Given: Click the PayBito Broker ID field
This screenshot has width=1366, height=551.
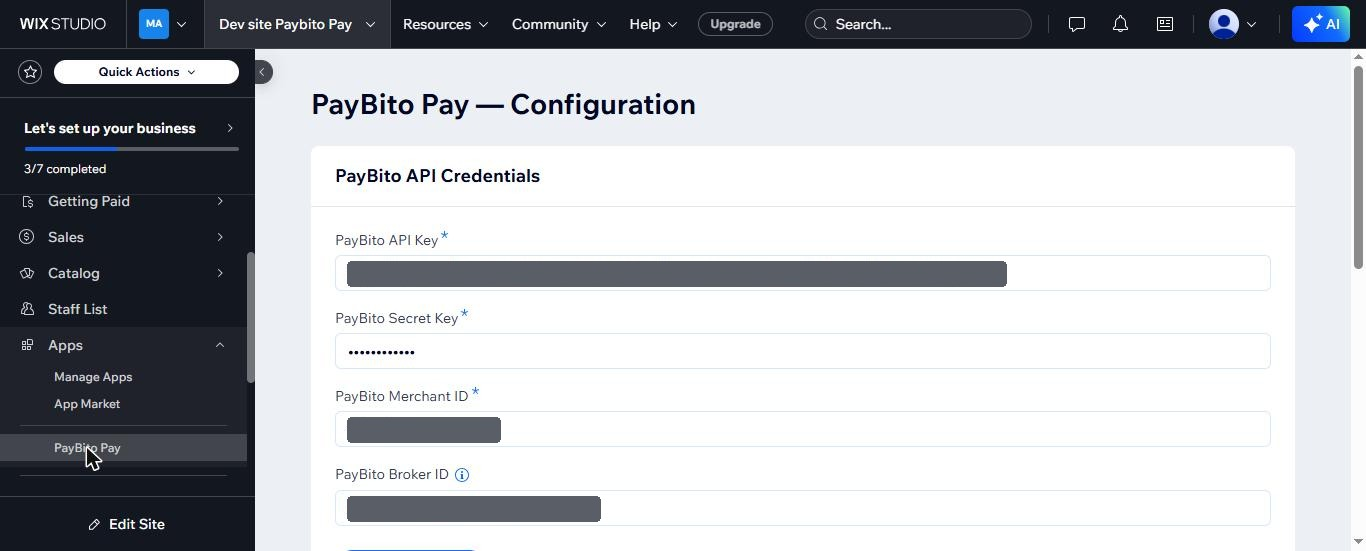Looking at the screenshot, I should pos(803,508).
